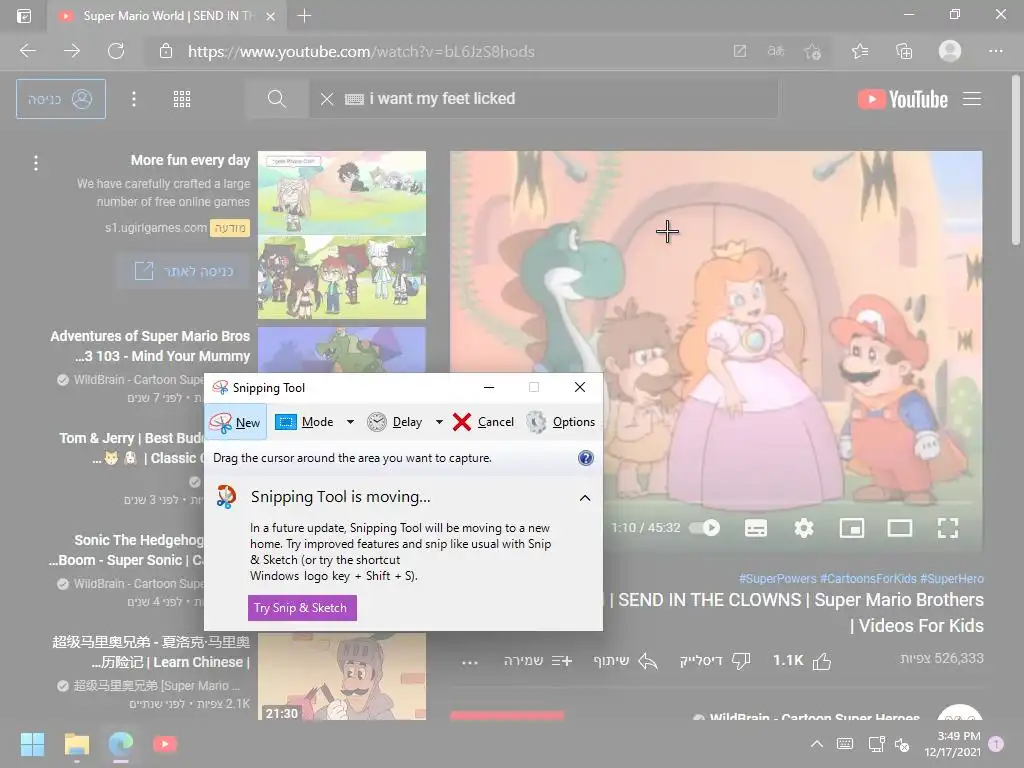Click the YouTube search field
1024x768 pixels.
[543, 99]
